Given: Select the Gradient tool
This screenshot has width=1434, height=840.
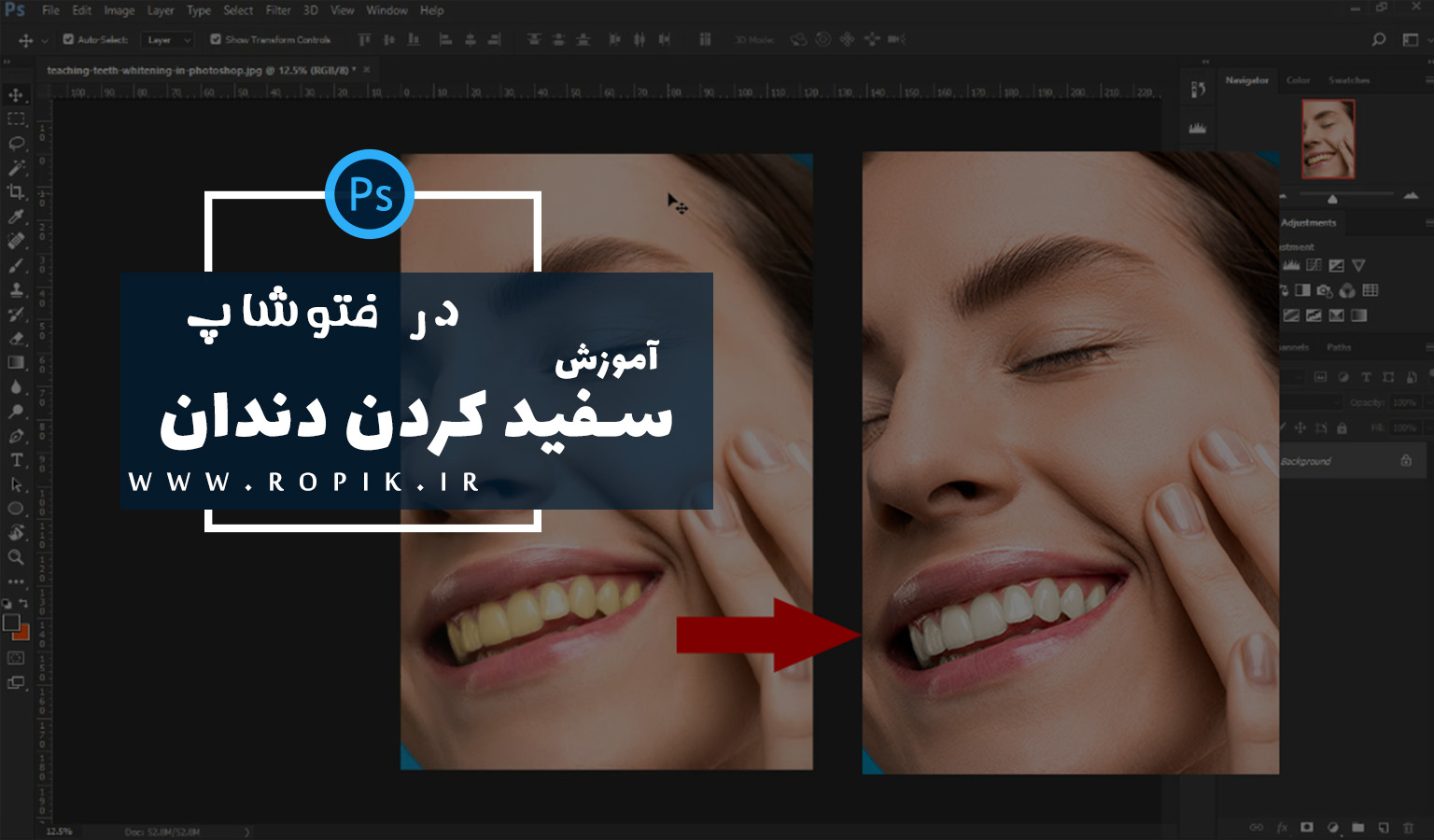Looking at the screenshot, I should [16, 363].
